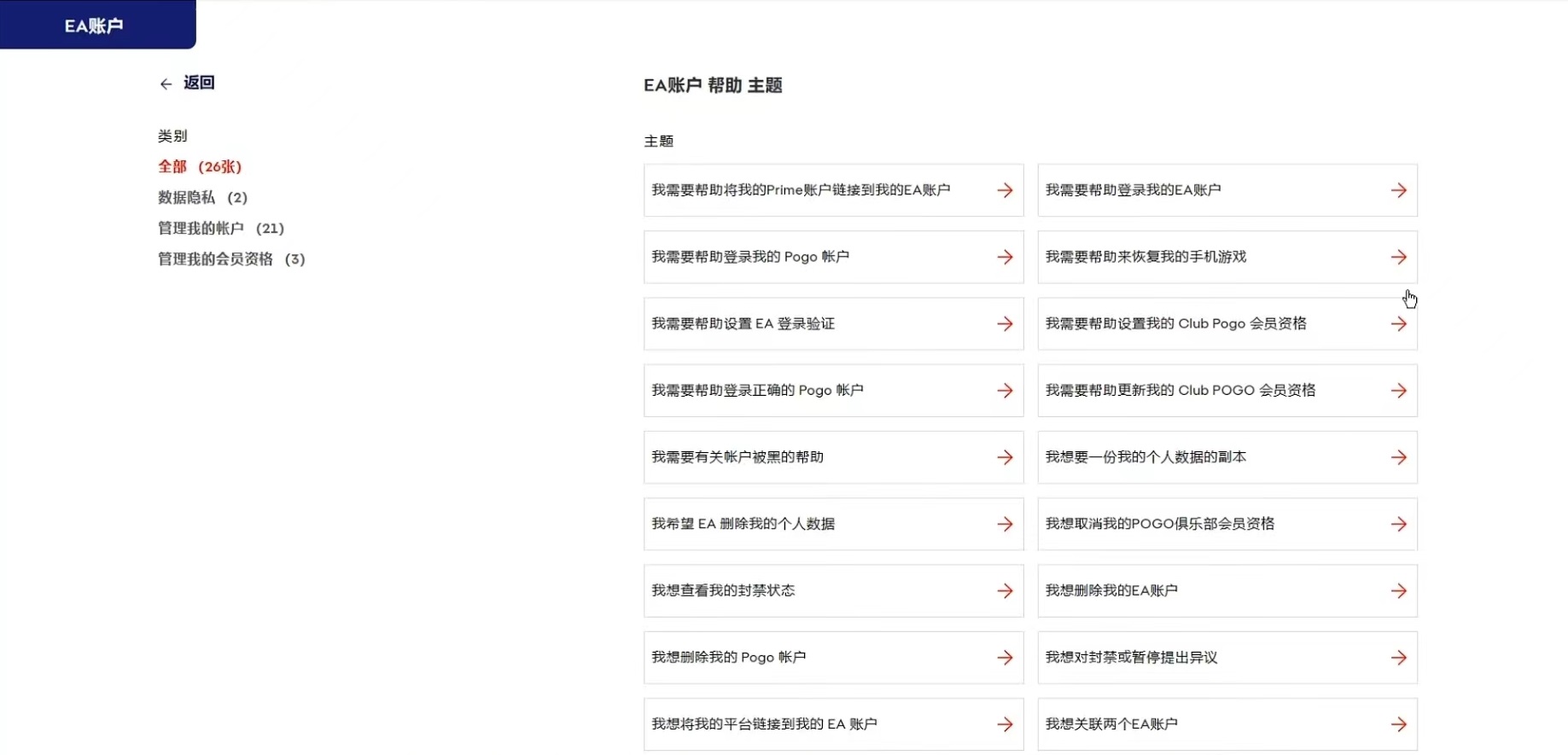Open topic 我需要帮助登录我的EA账户
Image resolution: width=1568 pixels, height=755 pixels.
(x=1227, y=190)
